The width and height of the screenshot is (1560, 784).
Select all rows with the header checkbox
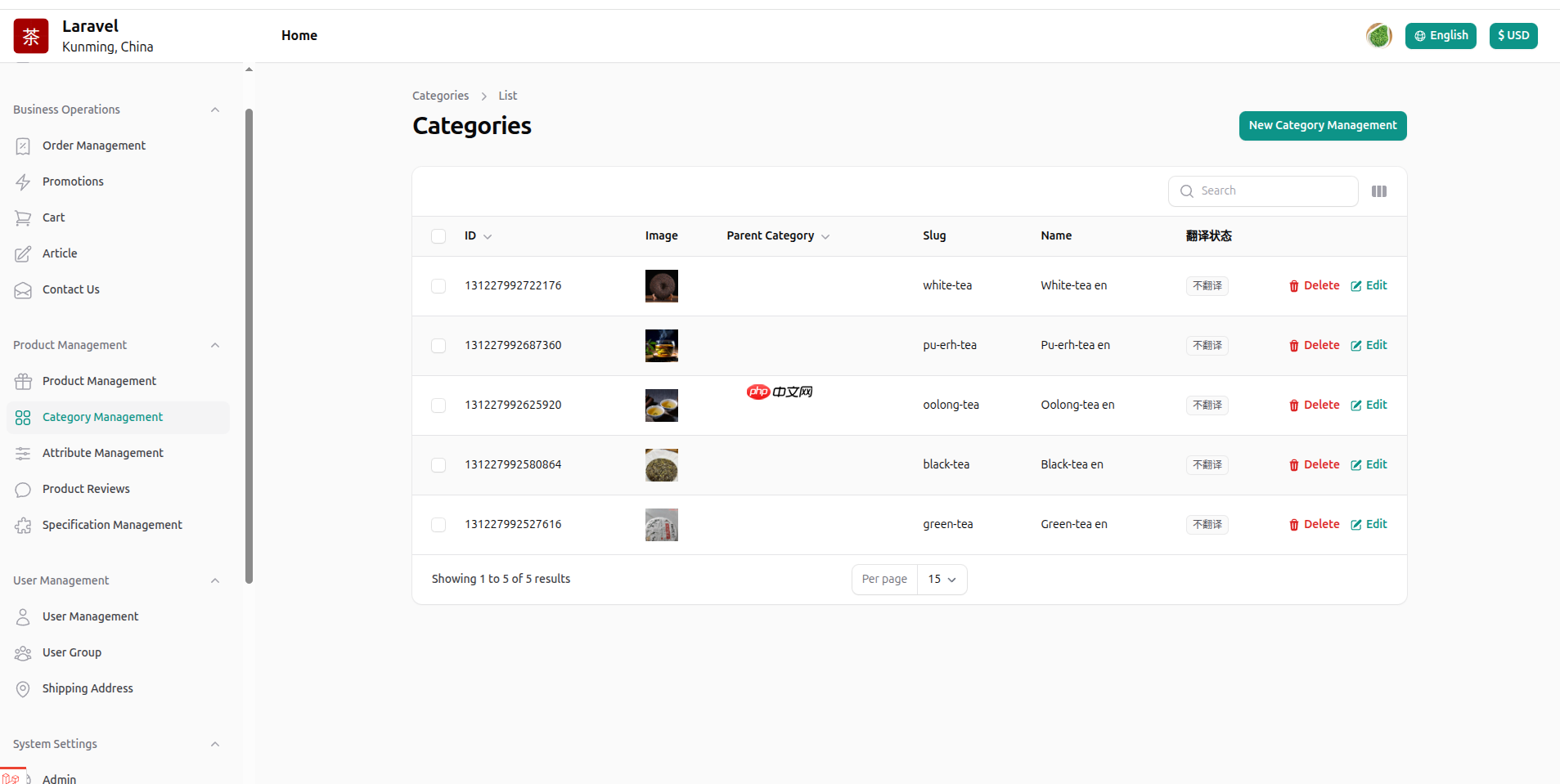point(438,236)
